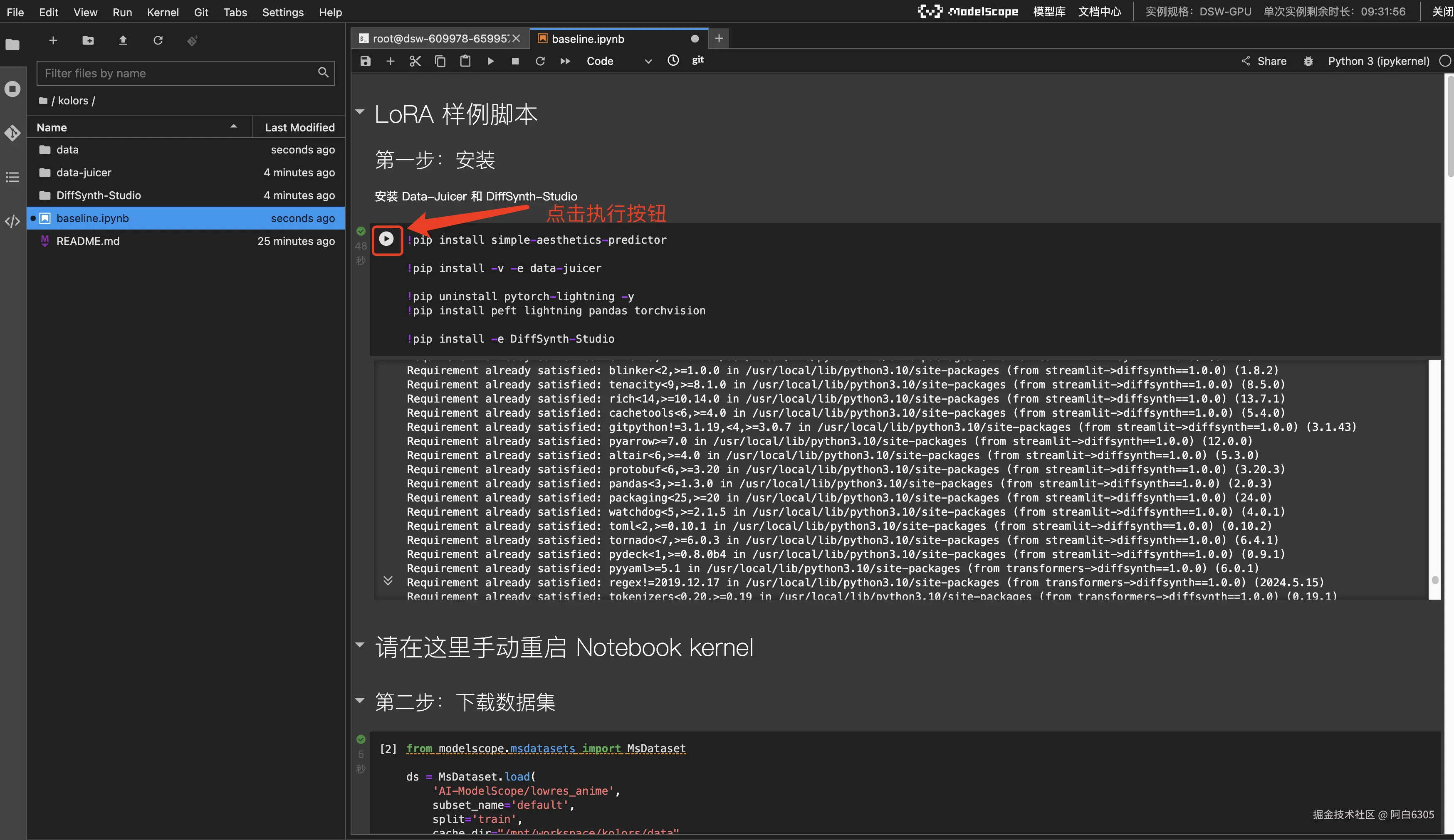Restart the kernel from notebook toolbar

540,61
